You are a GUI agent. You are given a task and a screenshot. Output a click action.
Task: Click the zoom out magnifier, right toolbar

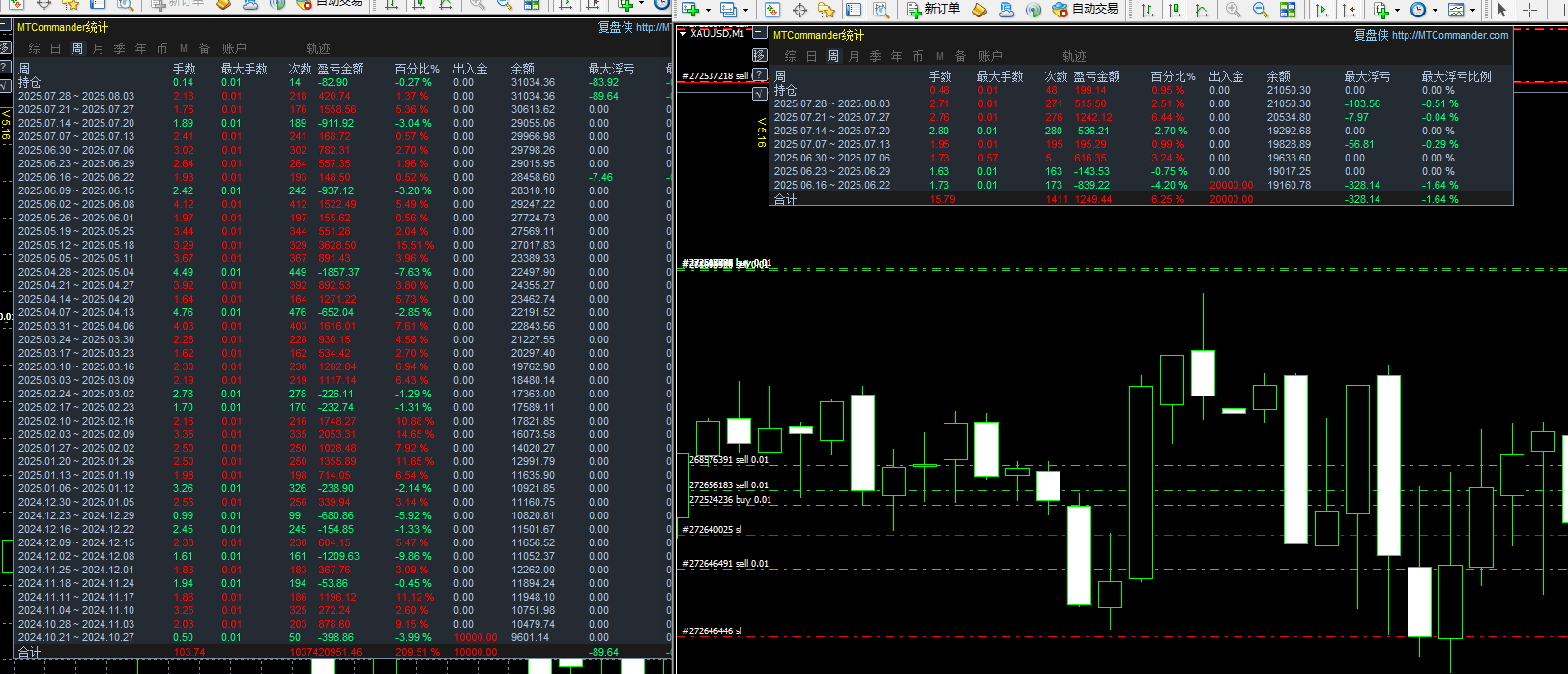[1261, 10]
